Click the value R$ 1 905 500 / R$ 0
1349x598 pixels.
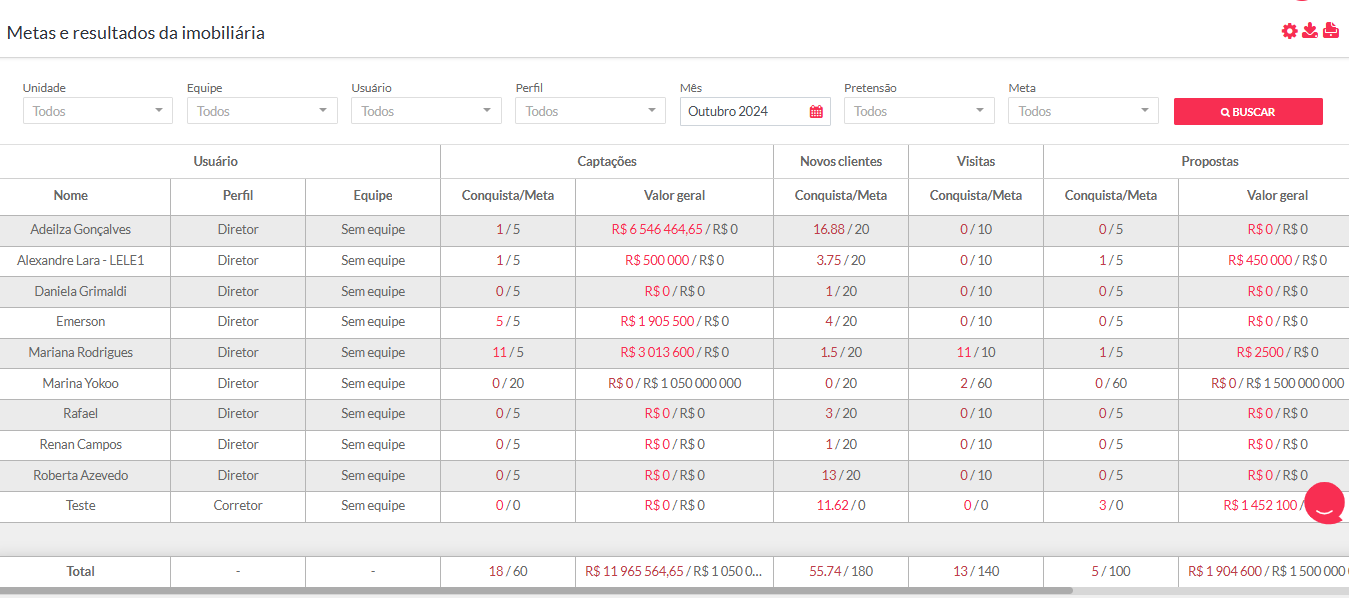coord(675,322)
